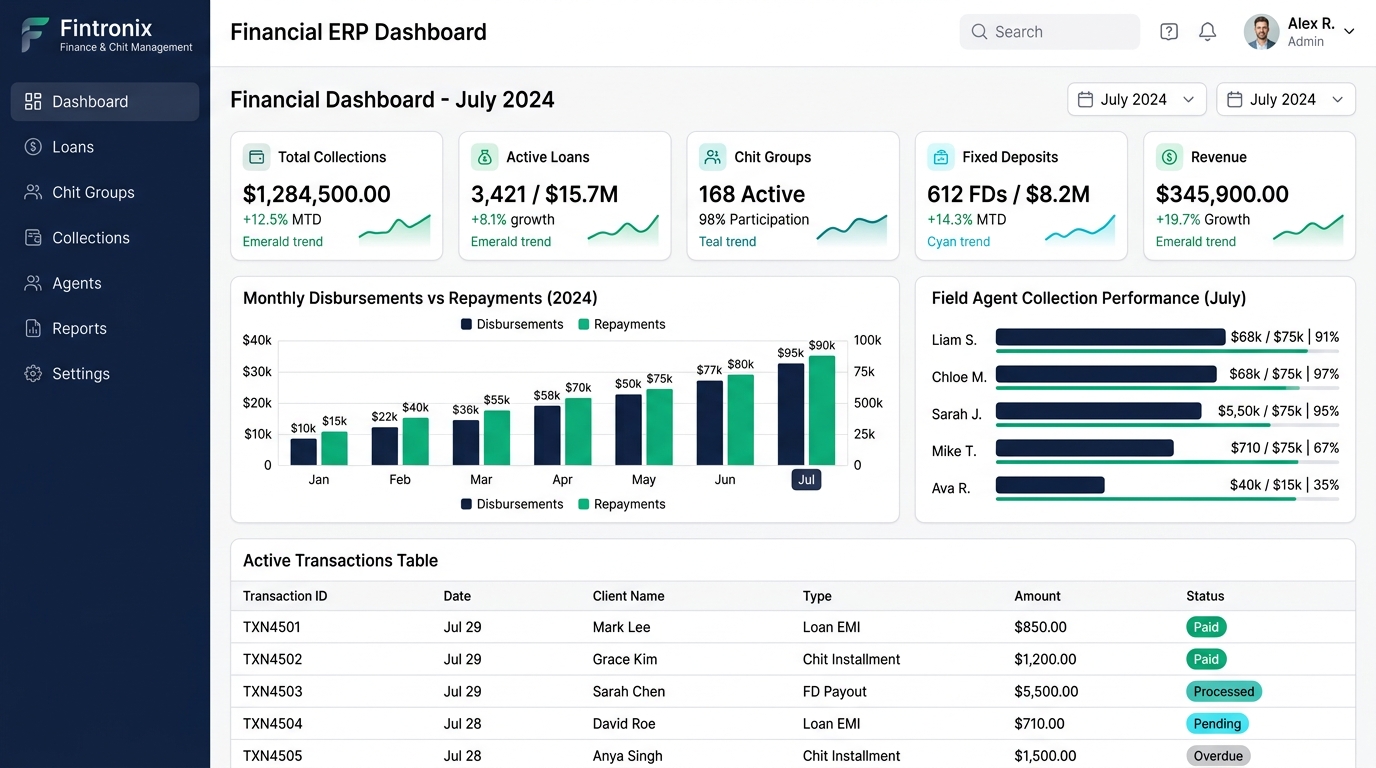Click Alex R. profile avatar

(1261, 32)
